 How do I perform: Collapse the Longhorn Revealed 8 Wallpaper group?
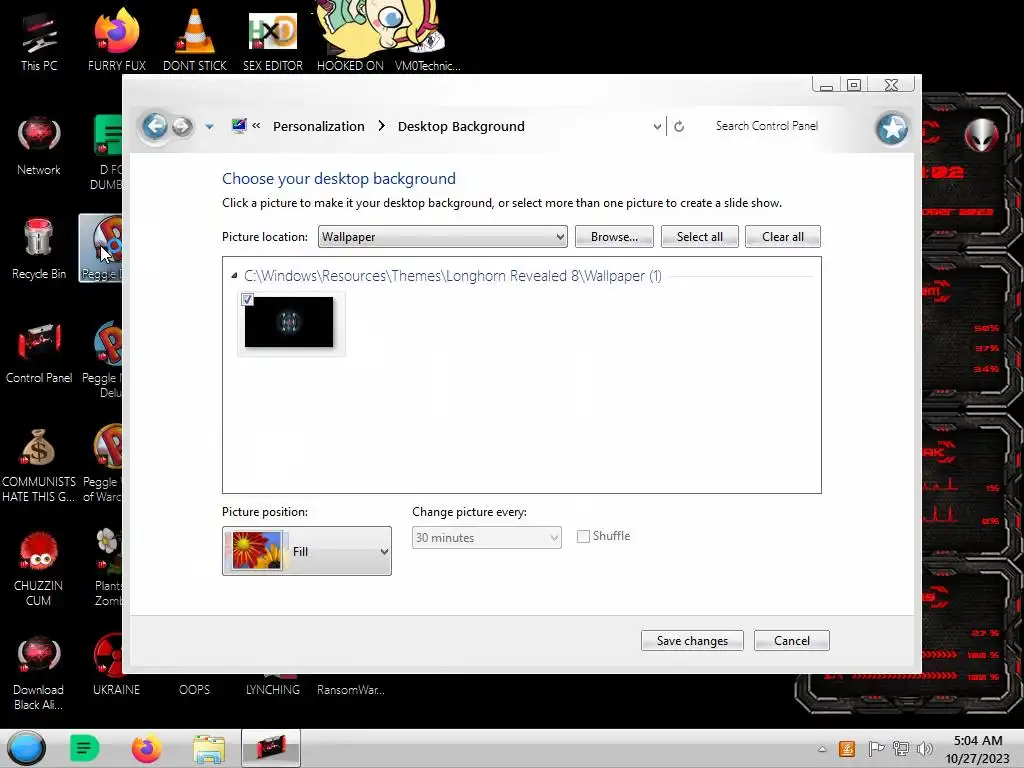234,276
